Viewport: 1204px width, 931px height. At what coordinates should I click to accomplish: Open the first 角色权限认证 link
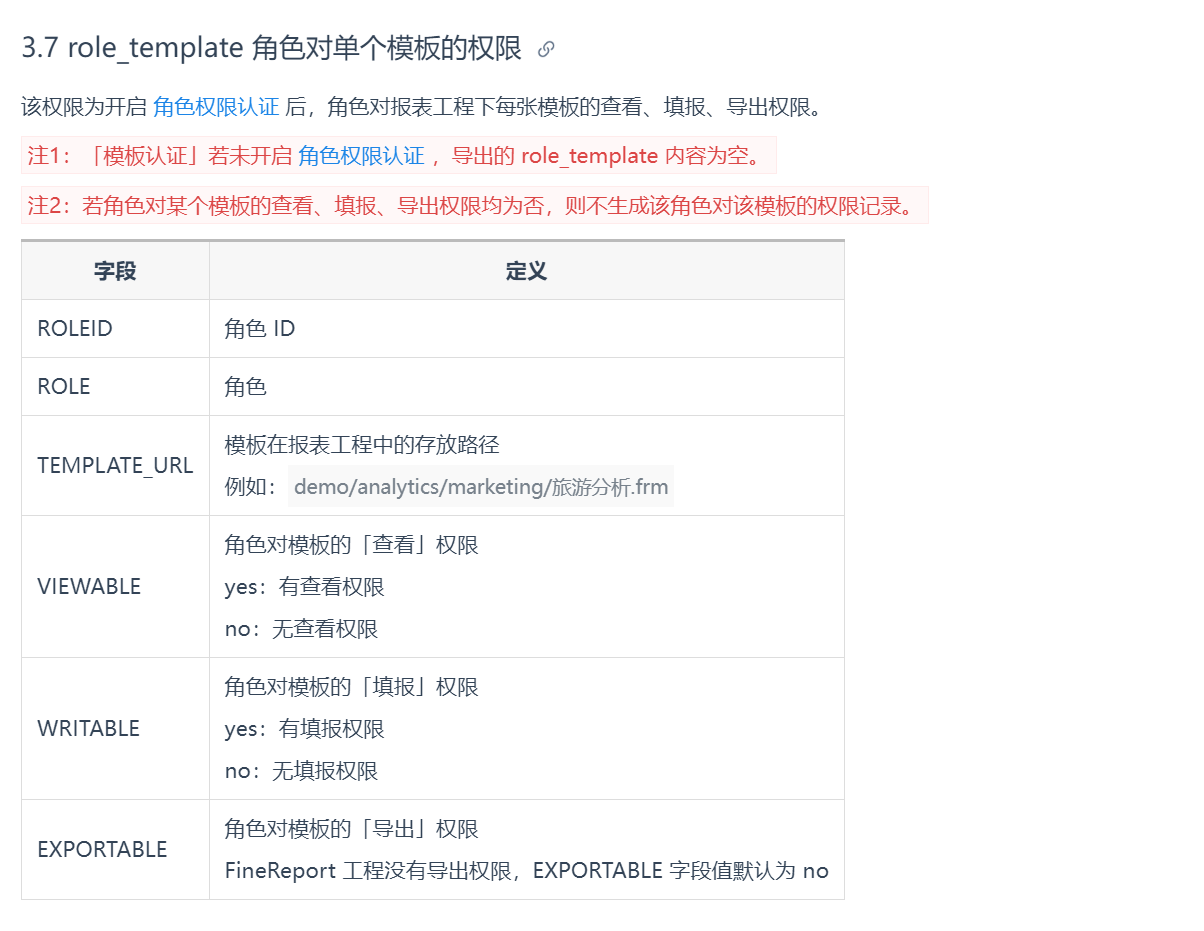216,107
